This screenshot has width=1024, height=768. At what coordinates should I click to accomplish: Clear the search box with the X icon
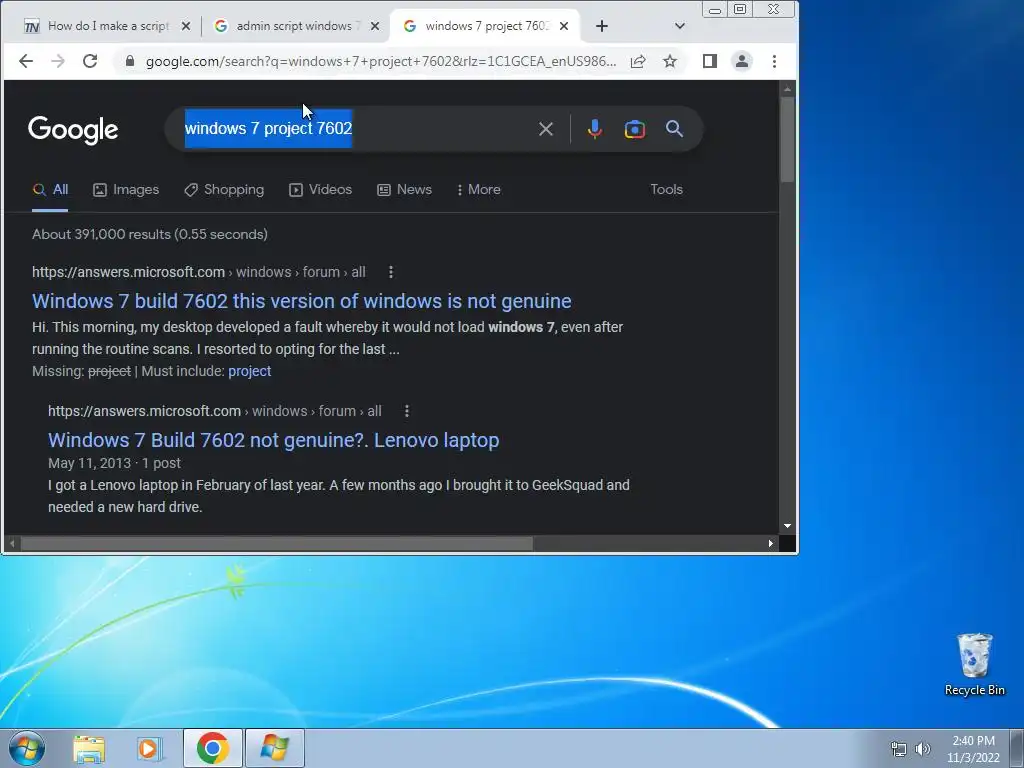tap(546, 129)
